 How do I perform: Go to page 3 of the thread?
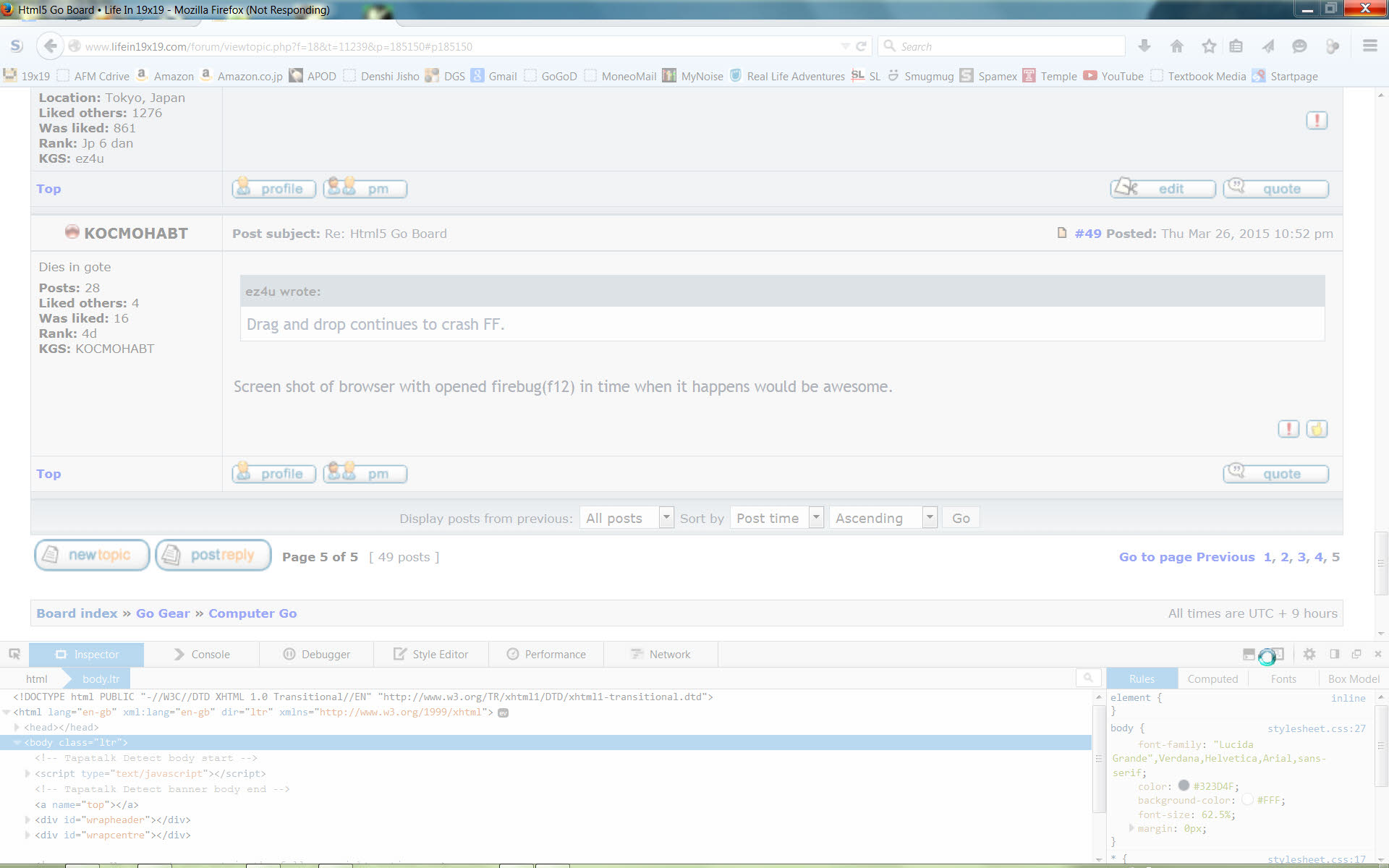click(1302, 557)
